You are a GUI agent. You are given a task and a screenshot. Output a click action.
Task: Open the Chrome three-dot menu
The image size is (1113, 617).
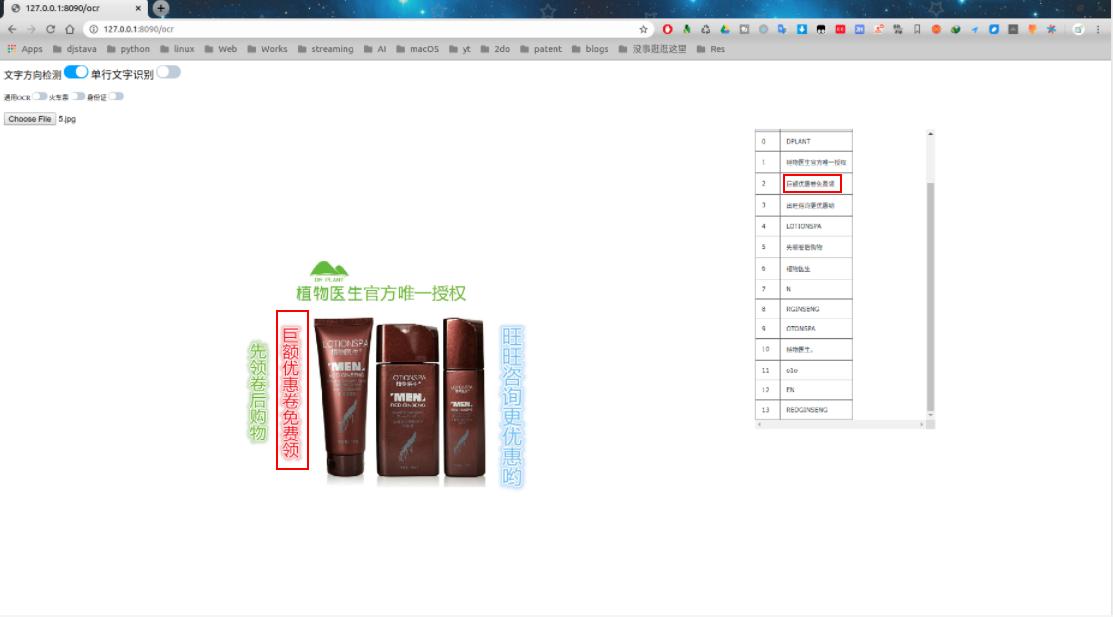coord(1098,29)
